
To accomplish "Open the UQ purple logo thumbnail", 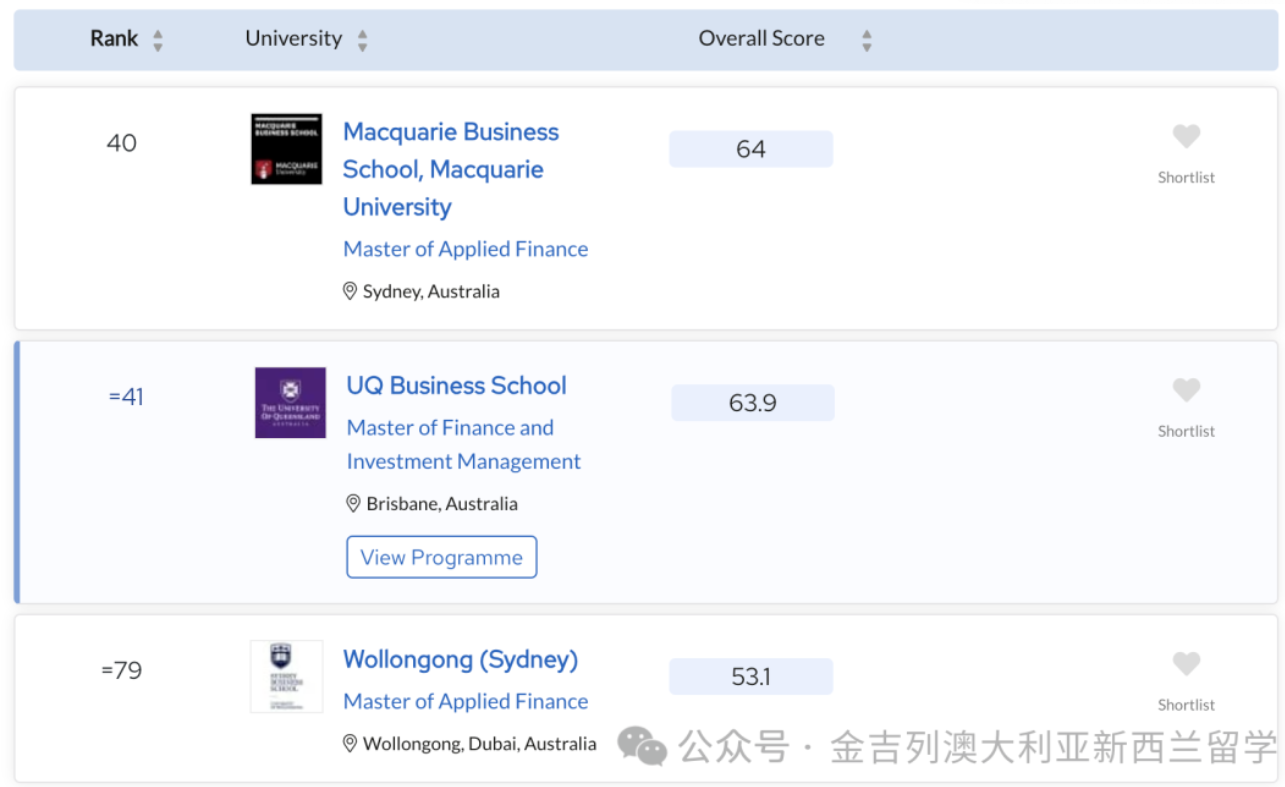I will tap(290, 402).
